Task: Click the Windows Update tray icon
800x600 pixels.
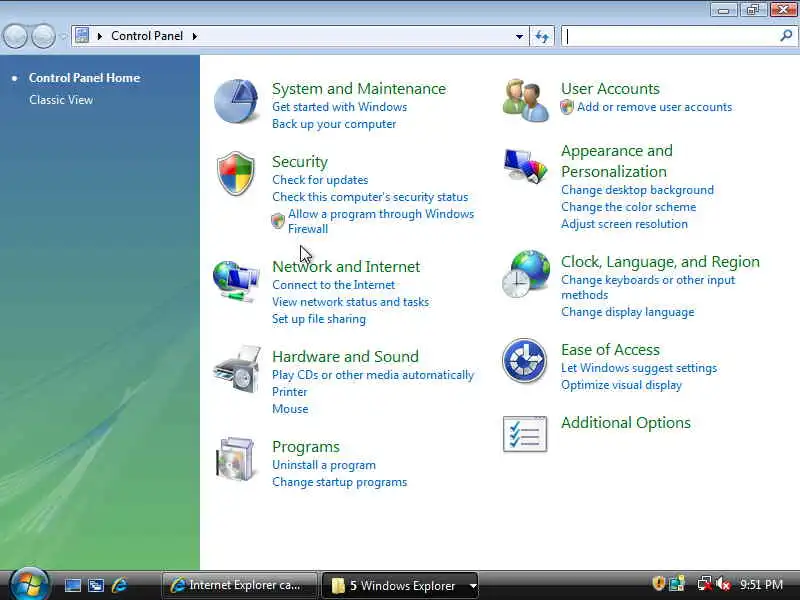Action: point(677,584)
